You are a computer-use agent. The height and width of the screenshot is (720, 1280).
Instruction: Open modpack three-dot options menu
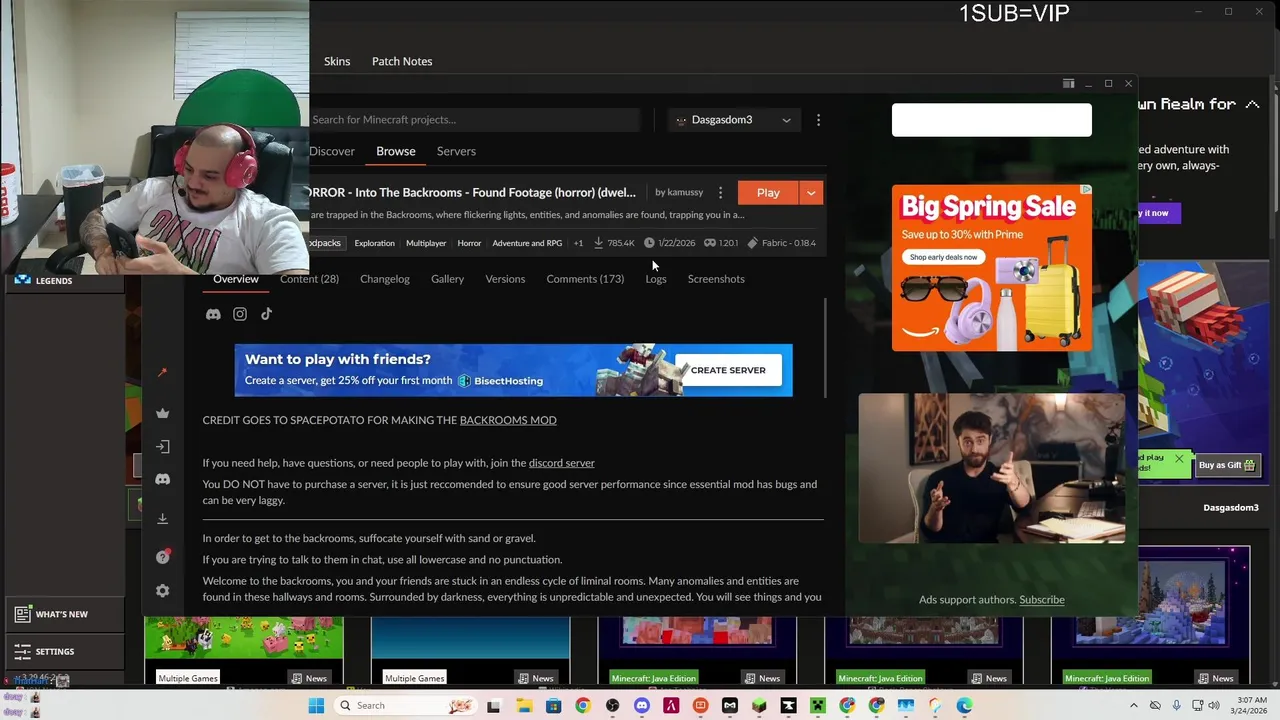coord(720,192)
